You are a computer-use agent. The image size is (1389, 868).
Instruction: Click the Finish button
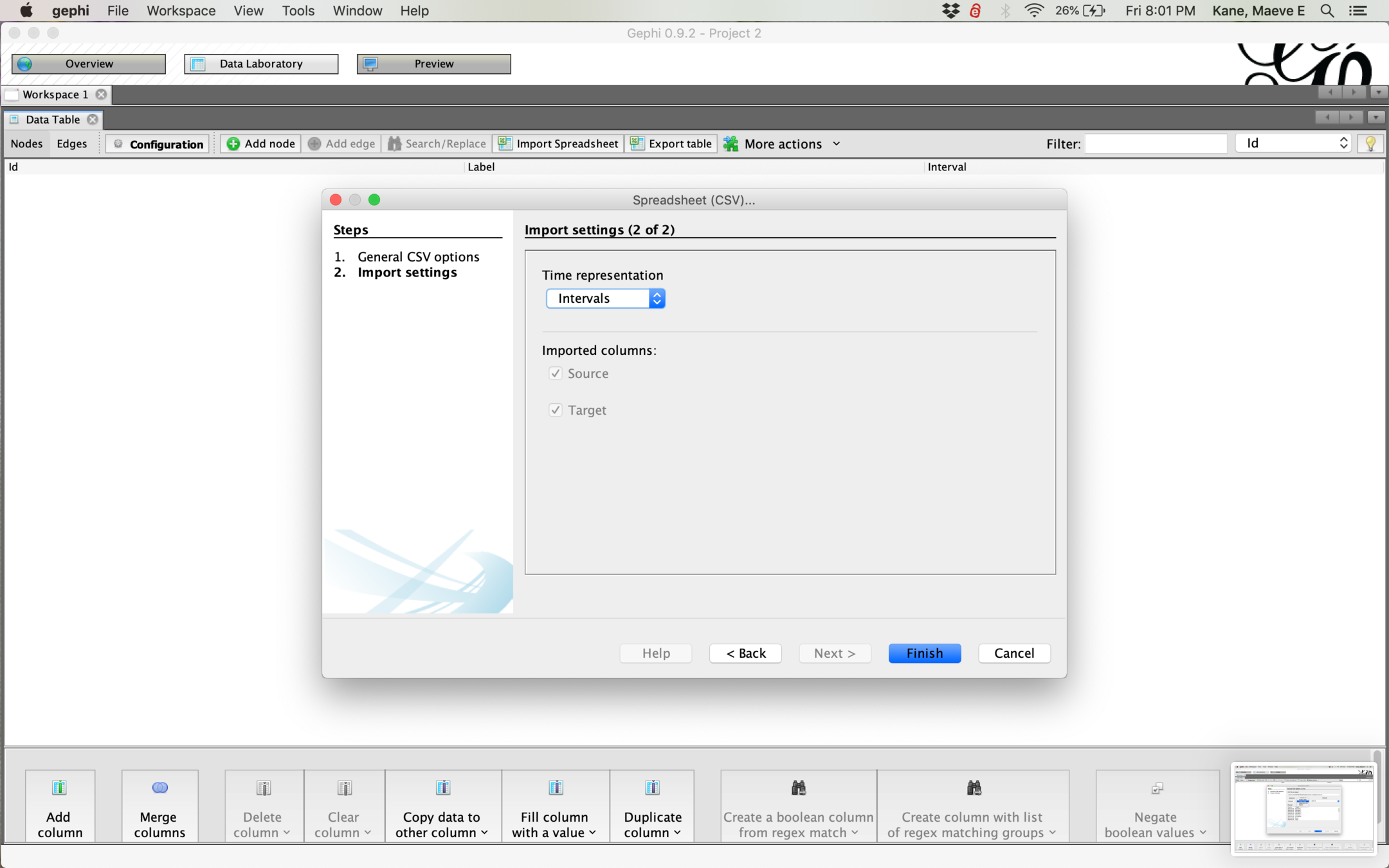pos(924,653)
